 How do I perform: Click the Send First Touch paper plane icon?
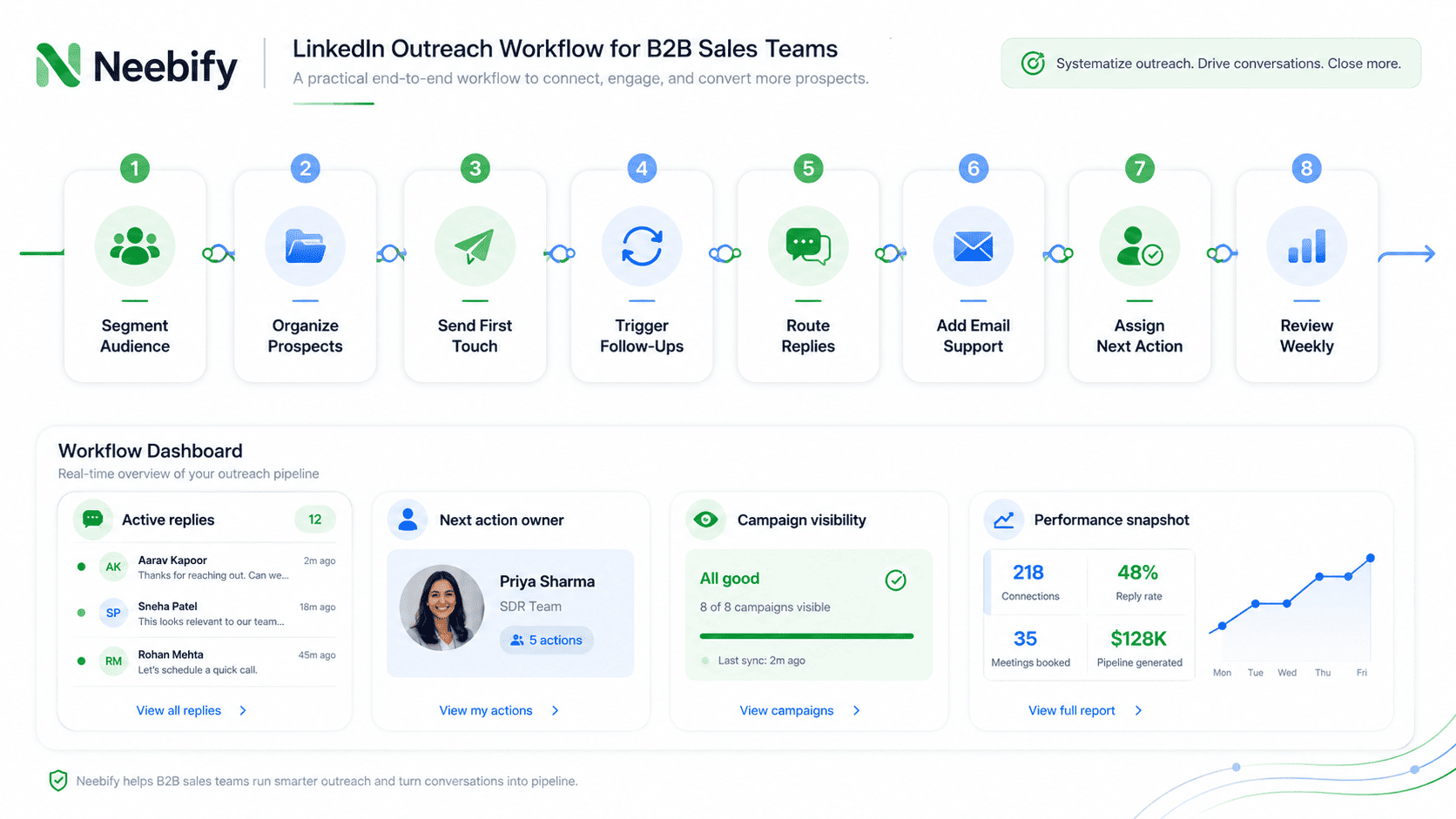[x=475, y=246]
